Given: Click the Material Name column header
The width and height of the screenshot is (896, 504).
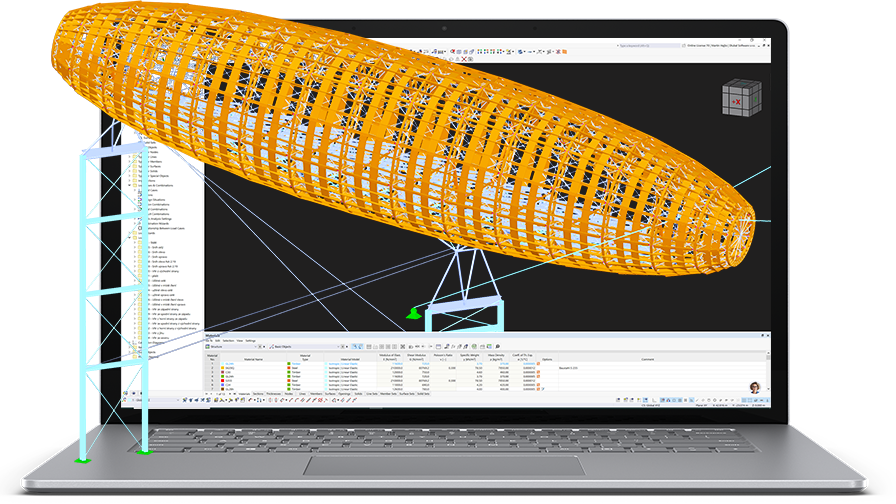Looking at the screenshot, I should [x=254, y=359].
